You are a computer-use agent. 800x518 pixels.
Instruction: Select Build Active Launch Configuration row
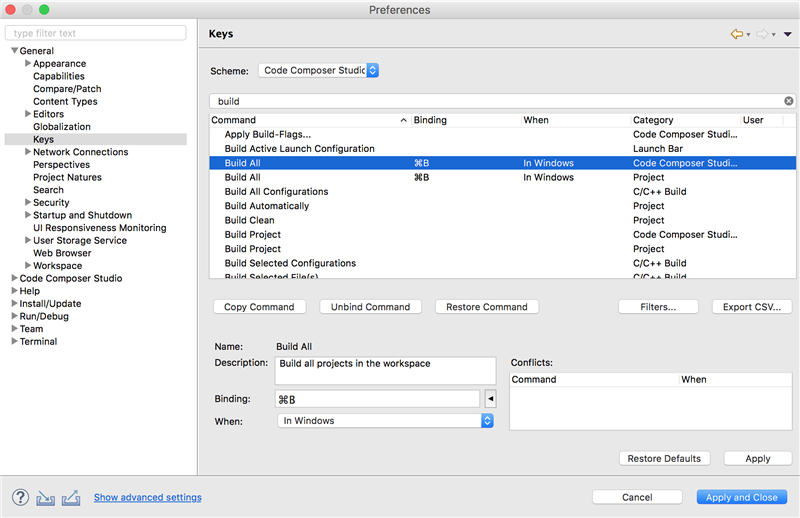503,149
